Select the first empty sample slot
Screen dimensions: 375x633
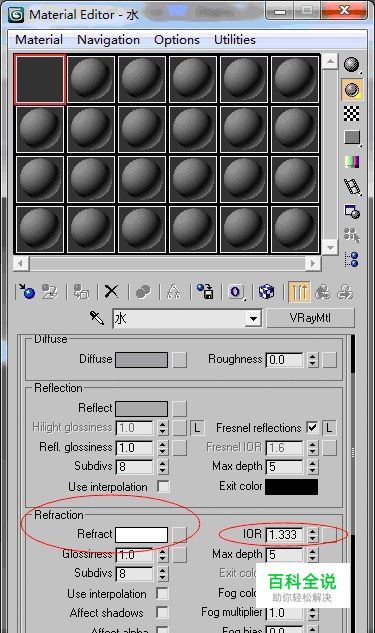pyautogui.click(x=40, y=79)
